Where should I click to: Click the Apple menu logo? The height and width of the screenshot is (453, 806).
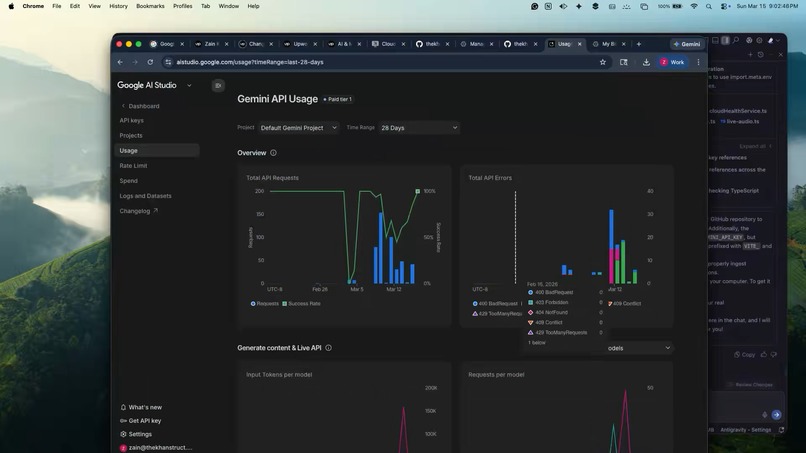11,6
